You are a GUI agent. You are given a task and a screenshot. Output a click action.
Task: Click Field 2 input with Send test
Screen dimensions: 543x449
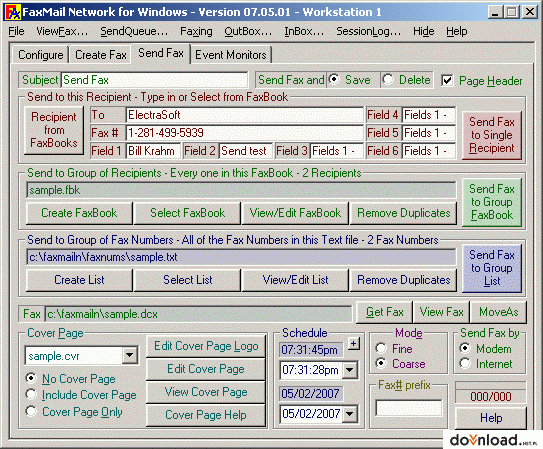[x=246, y=151]
